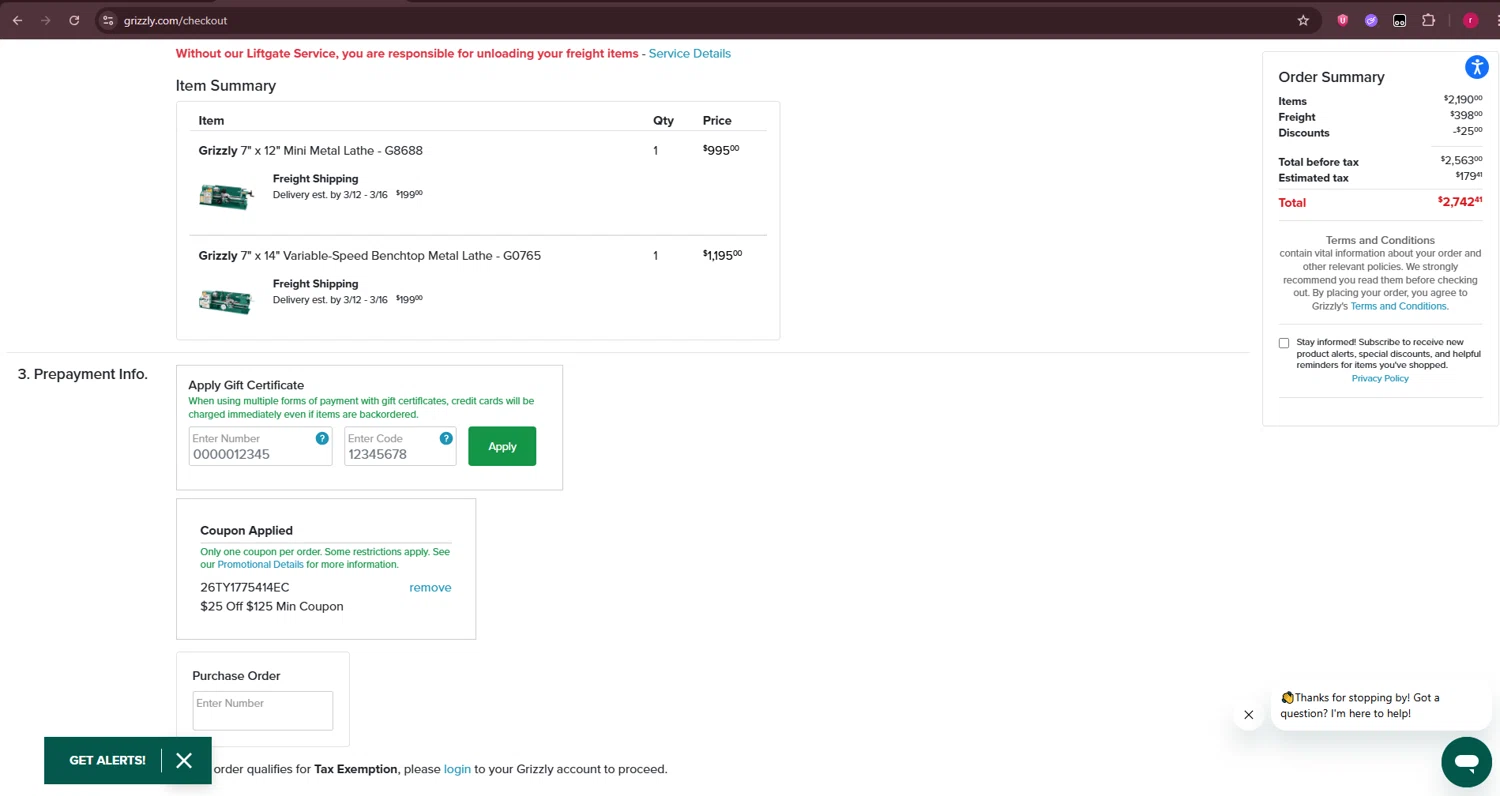Click the 7" x 12" Mini Metal Lathe name

311,151
